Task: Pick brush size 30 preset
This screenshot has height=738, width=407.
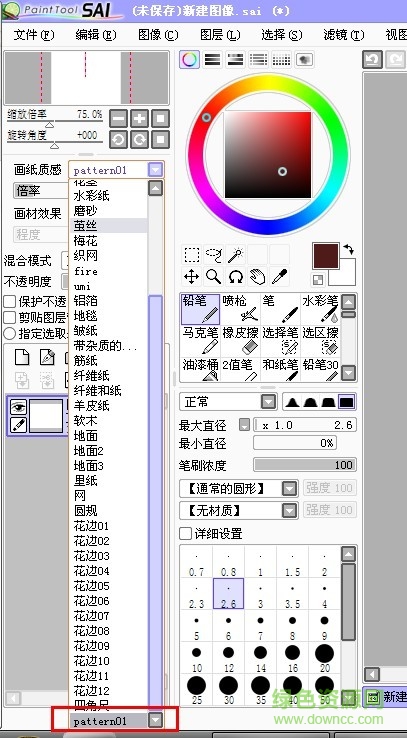Action: click(228, 690)
